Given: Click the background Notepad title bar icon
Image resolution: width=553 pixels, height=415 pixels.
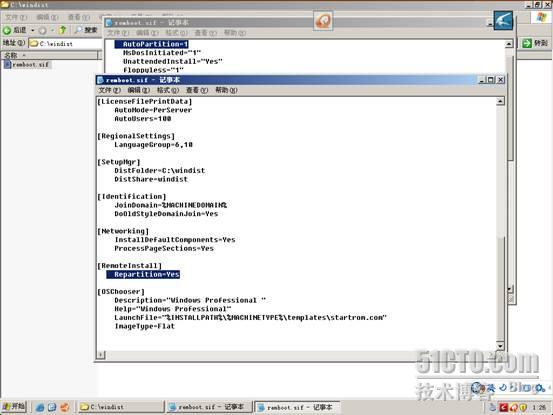Looking at the screenshot, I should (x=109, y=23).
